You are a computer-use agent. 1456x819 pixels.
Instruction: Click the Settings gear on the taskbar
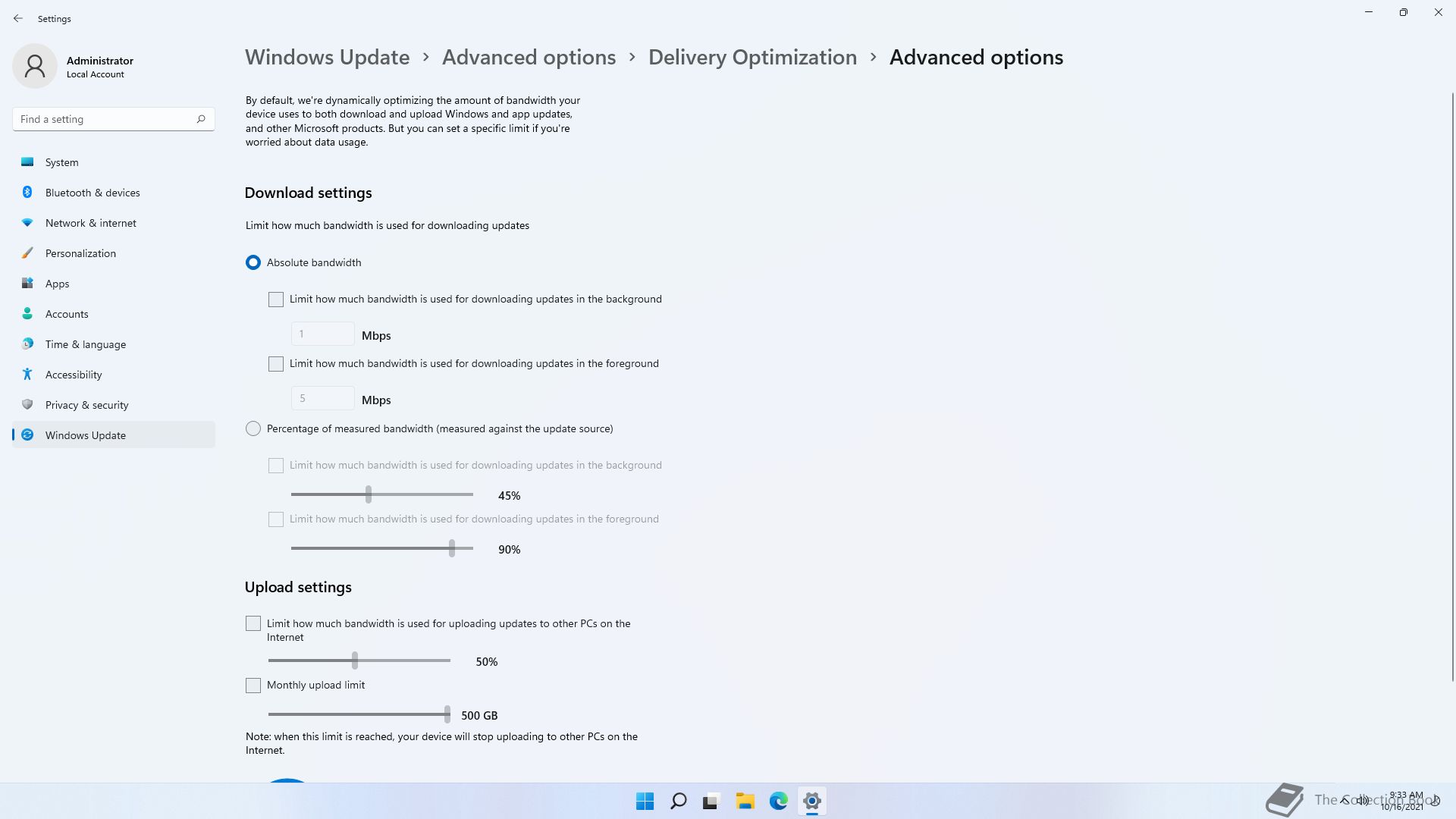click(x=811, y=801)
